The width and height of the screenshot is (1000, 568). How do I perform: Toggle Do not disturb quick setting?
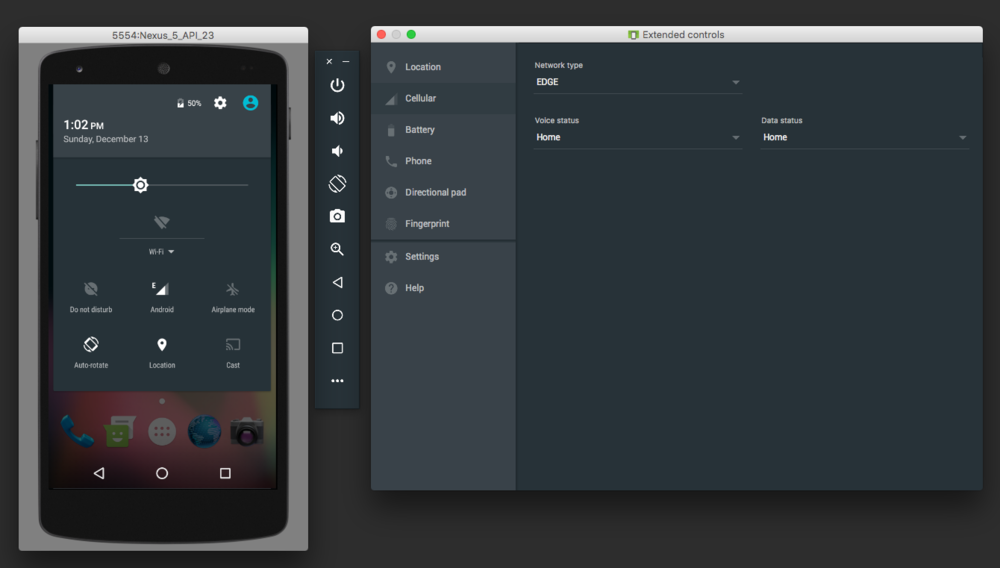click(x=91, y=290)
